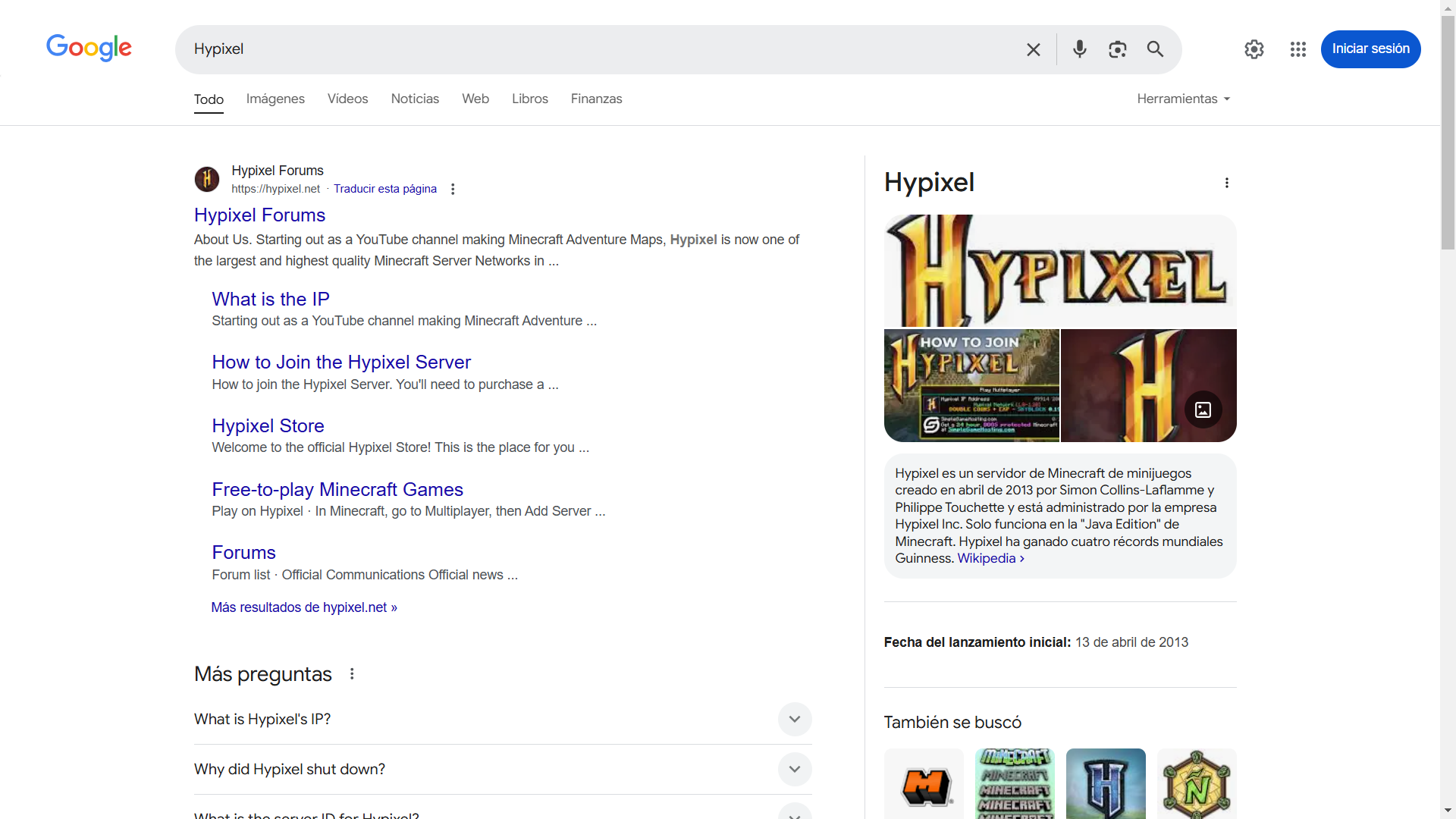Click the Google logo

[x=89, y=48]
